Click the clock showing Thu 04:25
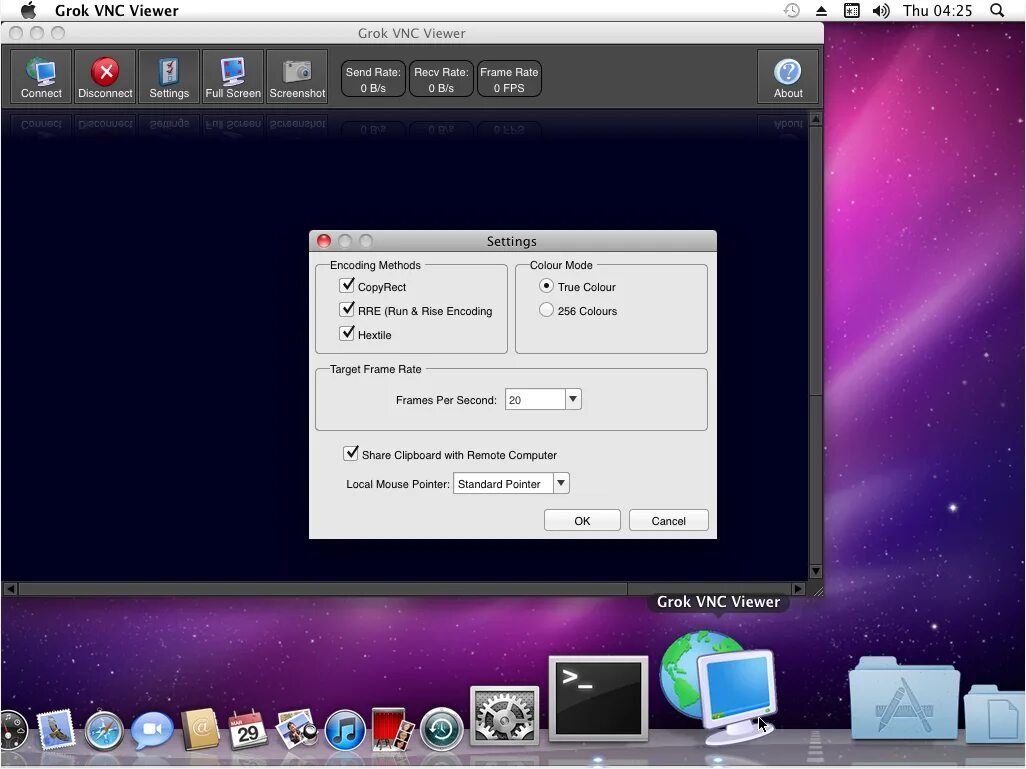Viewport: 1026px width, 769px height. pyautogui.click(x=938, y=10)
